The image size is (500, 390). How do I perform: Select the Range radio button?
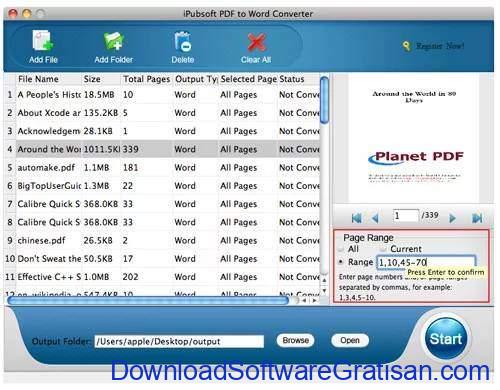coord(341,262)
